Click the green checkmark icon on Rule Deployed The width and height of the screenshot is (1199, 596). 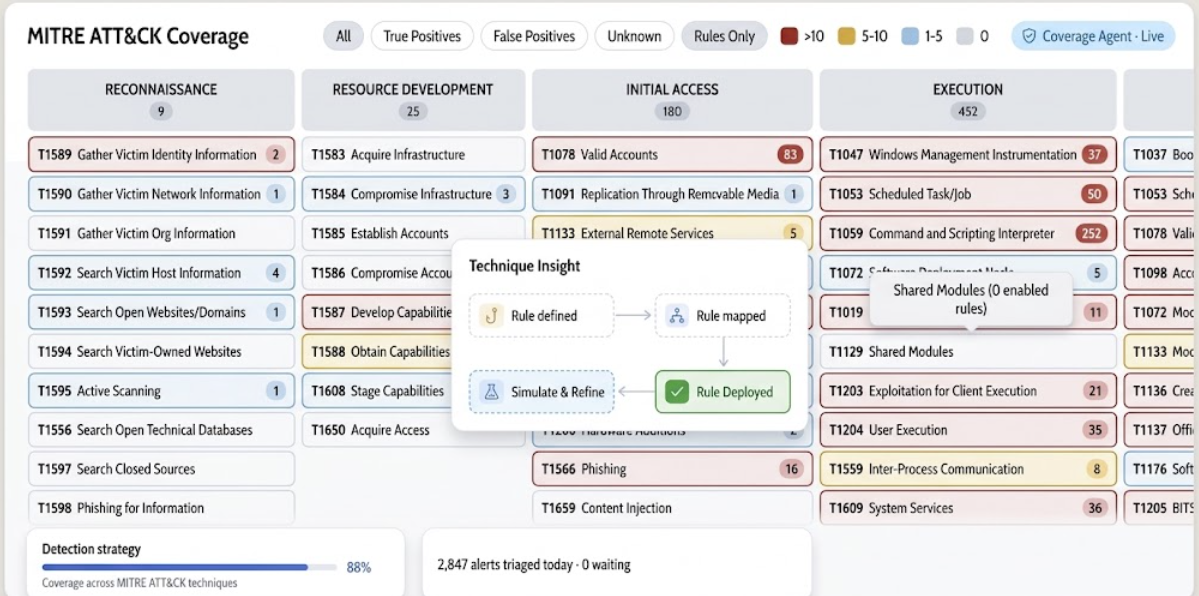pyautogui.click(x=677, y=392)
